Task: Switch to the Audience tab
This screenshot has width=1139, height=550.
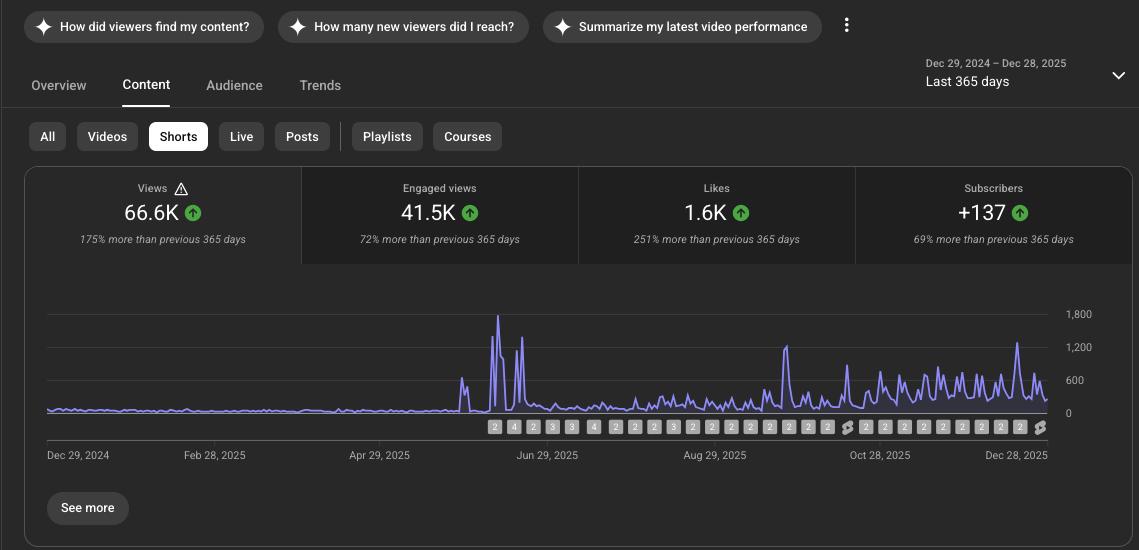Action: [234, 86]
